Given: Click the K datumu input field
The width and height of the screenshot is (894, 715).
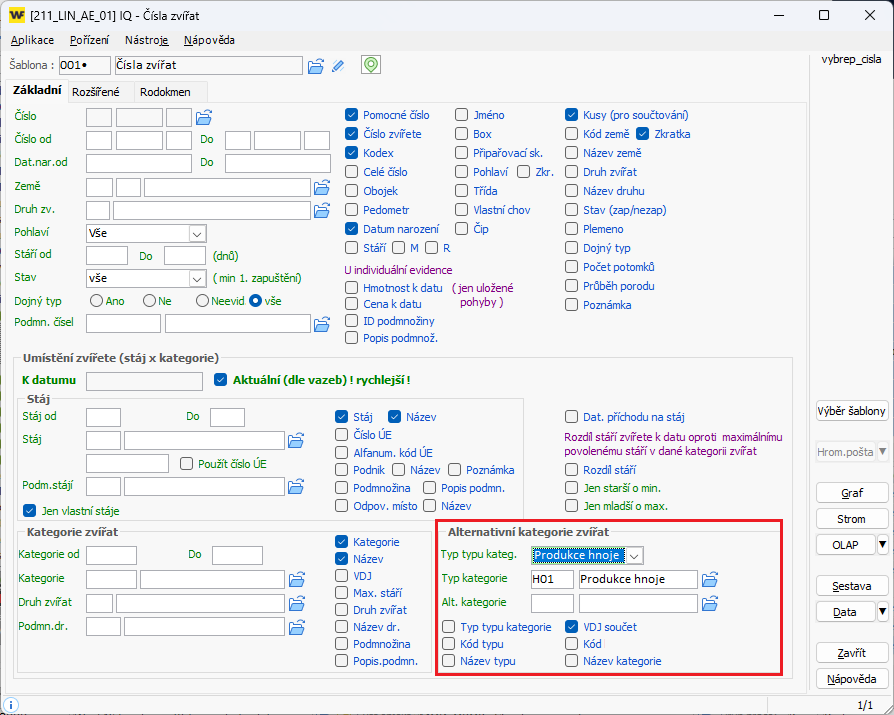Looking at the screenshot, I should click(146, 380).
